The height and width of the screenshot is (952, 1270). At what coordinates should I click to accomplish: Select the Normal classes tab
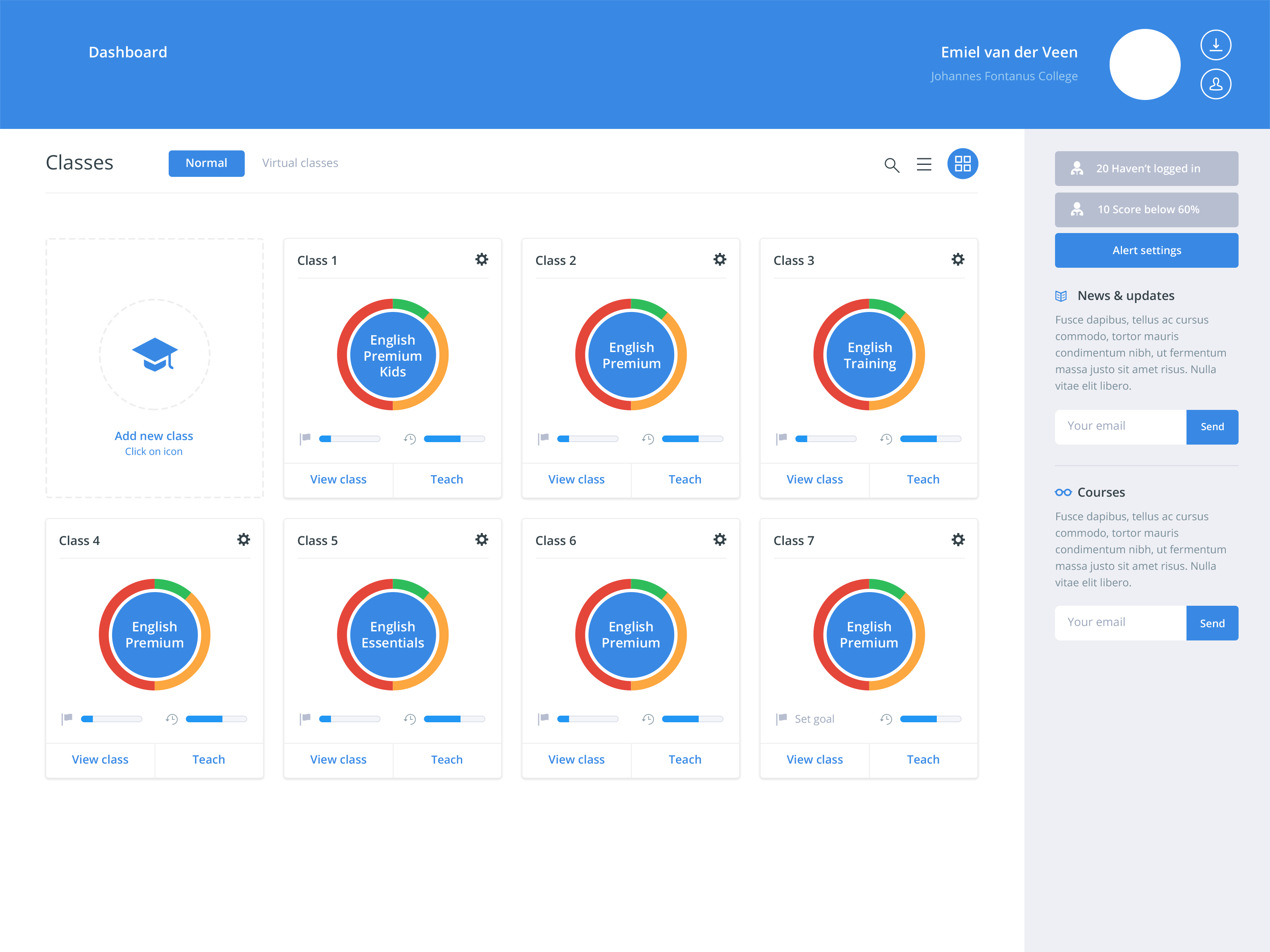(x=206, y=163)
